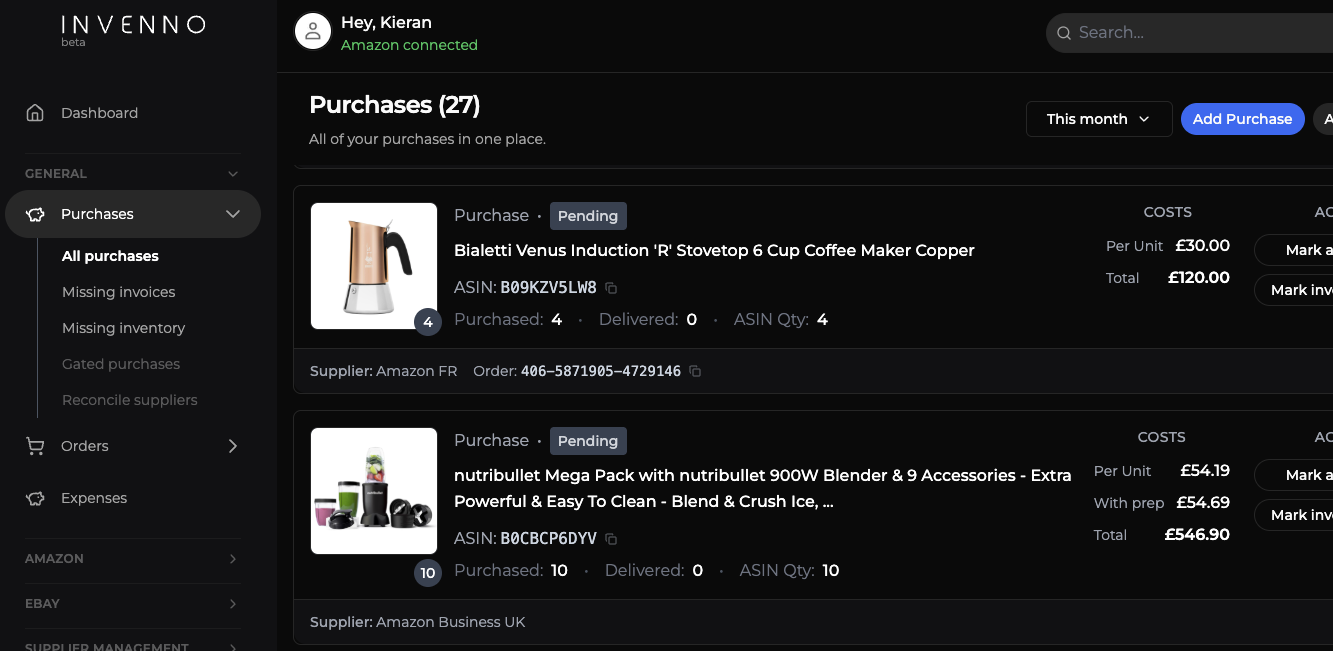This screenshot has width=1333, height=651.
Task: Open the Bialetti coffee maker thumbnail
Action: (x=374, y=266)
